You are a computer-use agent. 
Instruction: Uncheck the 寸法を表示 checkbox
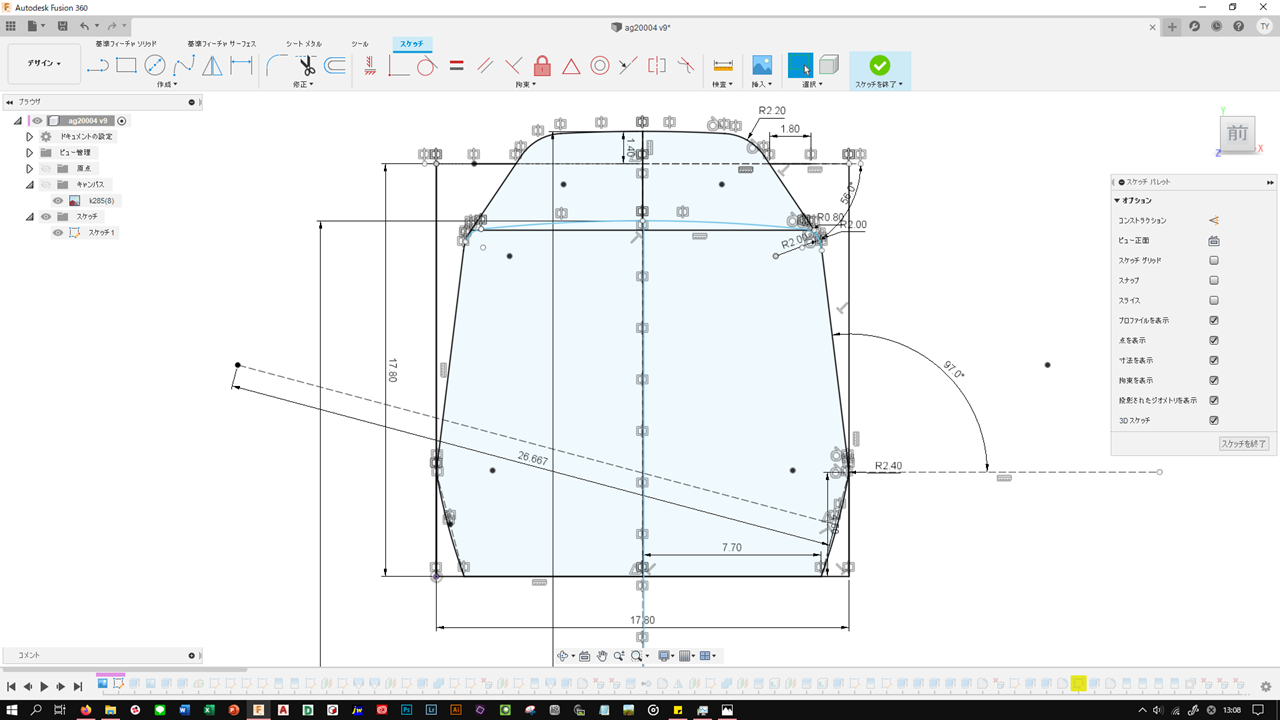(x=1214, y=360)
